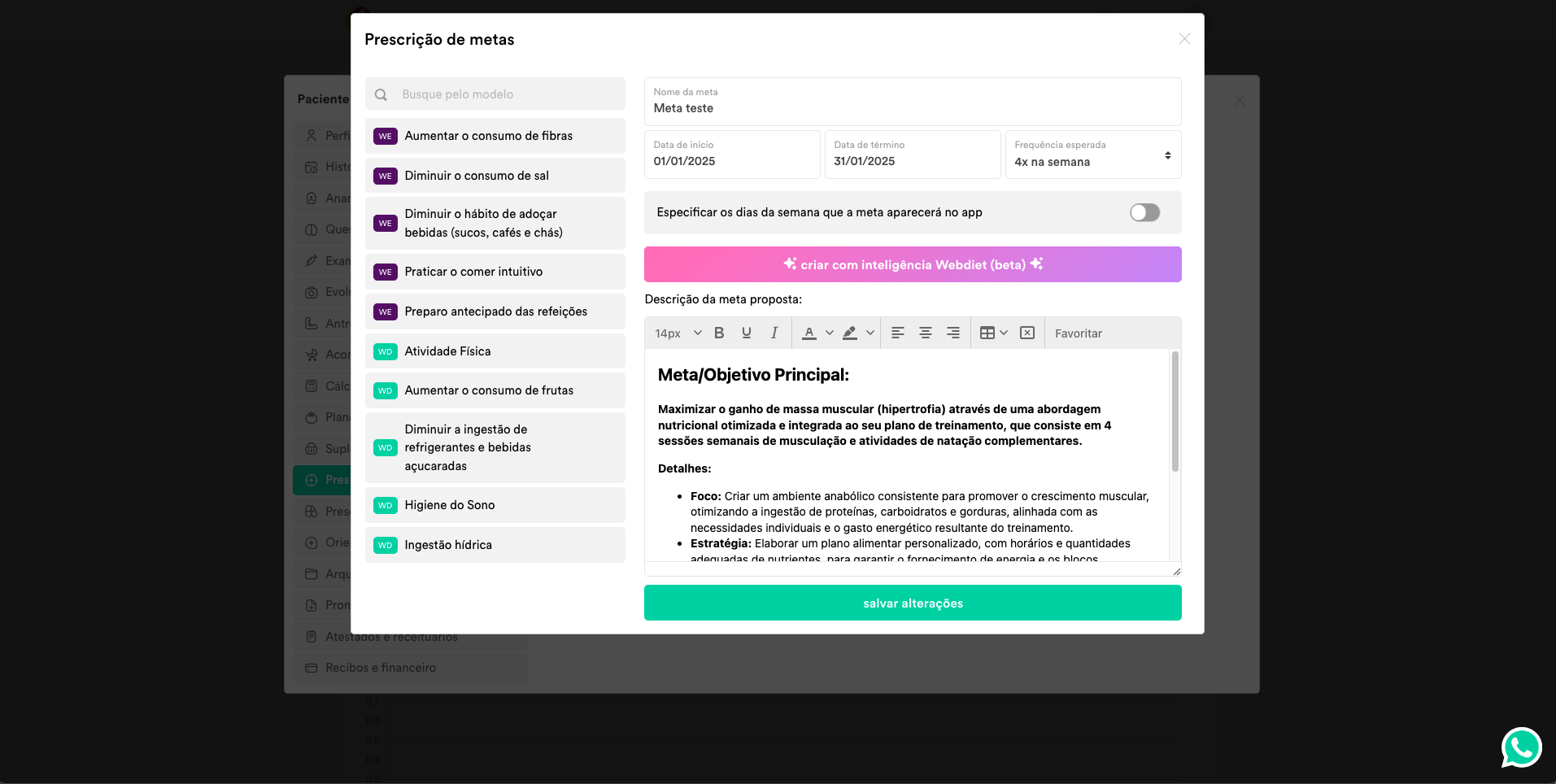Open the Frequência esperada dropdown
This screenshot has height=784, width=1556.
pos(1093,155)
